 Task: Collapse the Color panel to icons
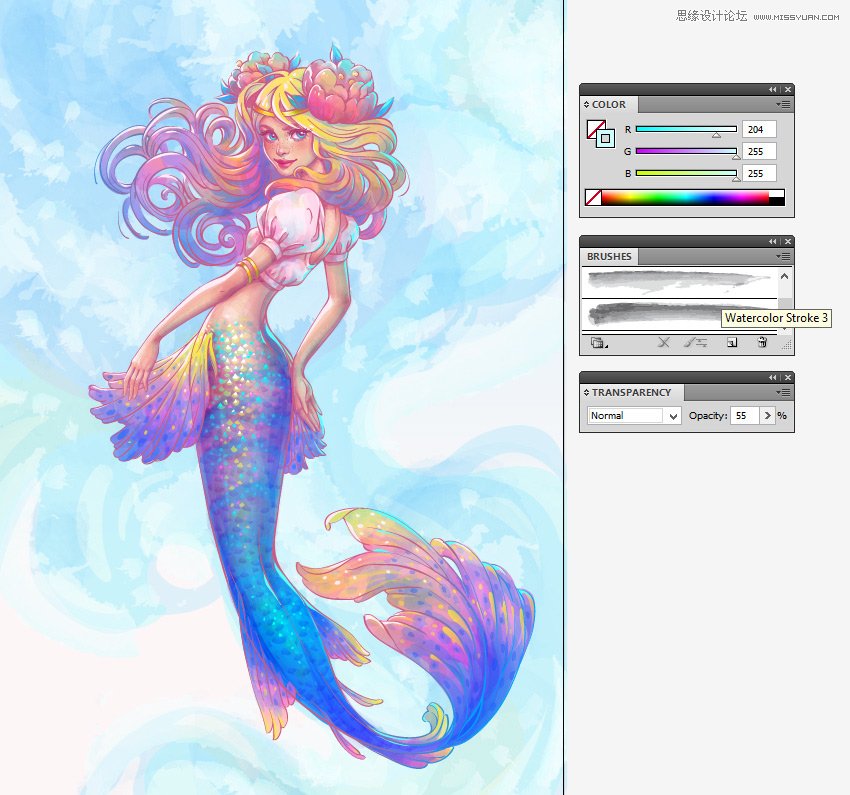point(772,89)
